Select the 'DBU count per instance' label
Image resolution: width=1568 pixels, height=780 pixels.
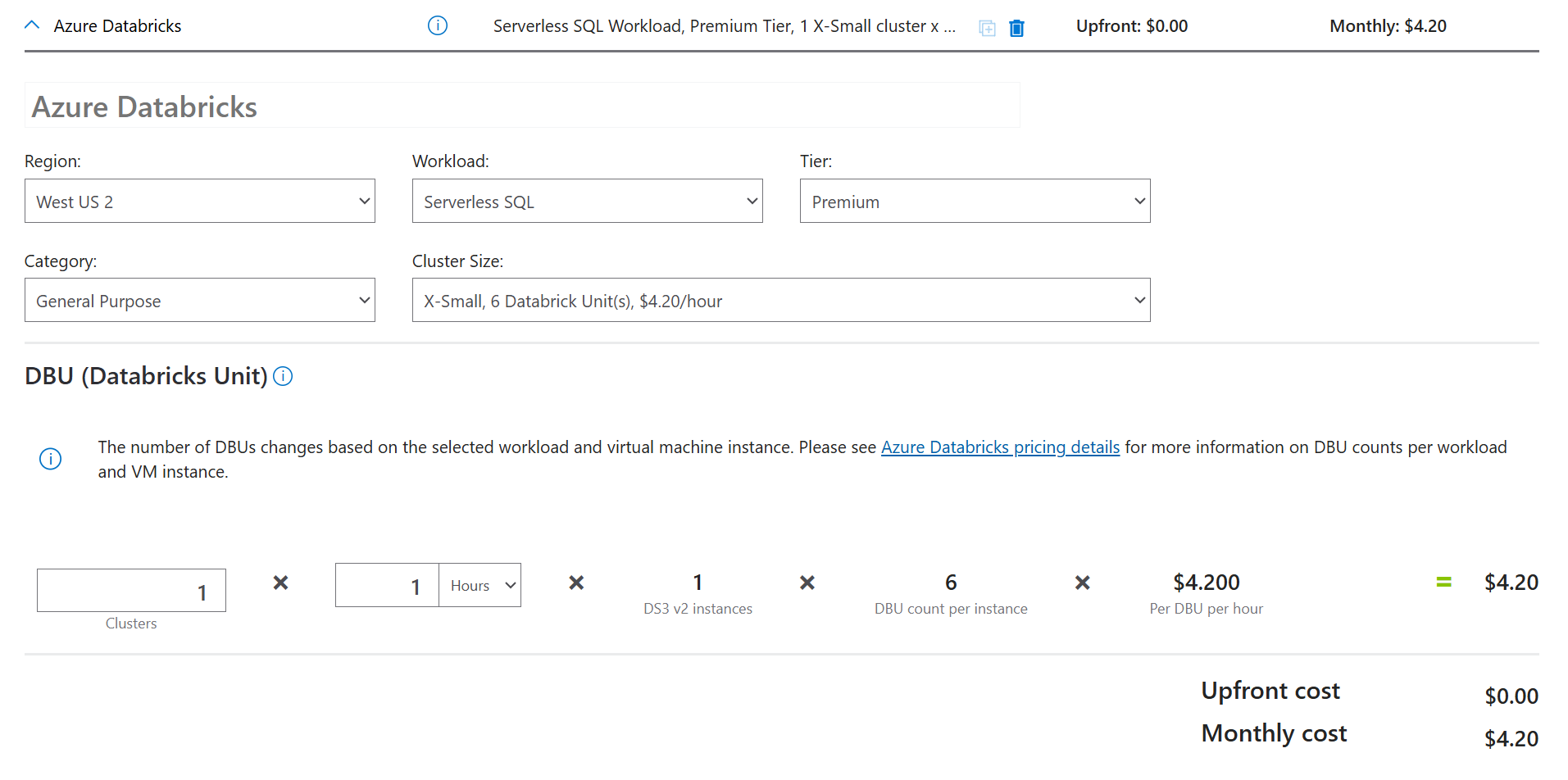point(951,609)
